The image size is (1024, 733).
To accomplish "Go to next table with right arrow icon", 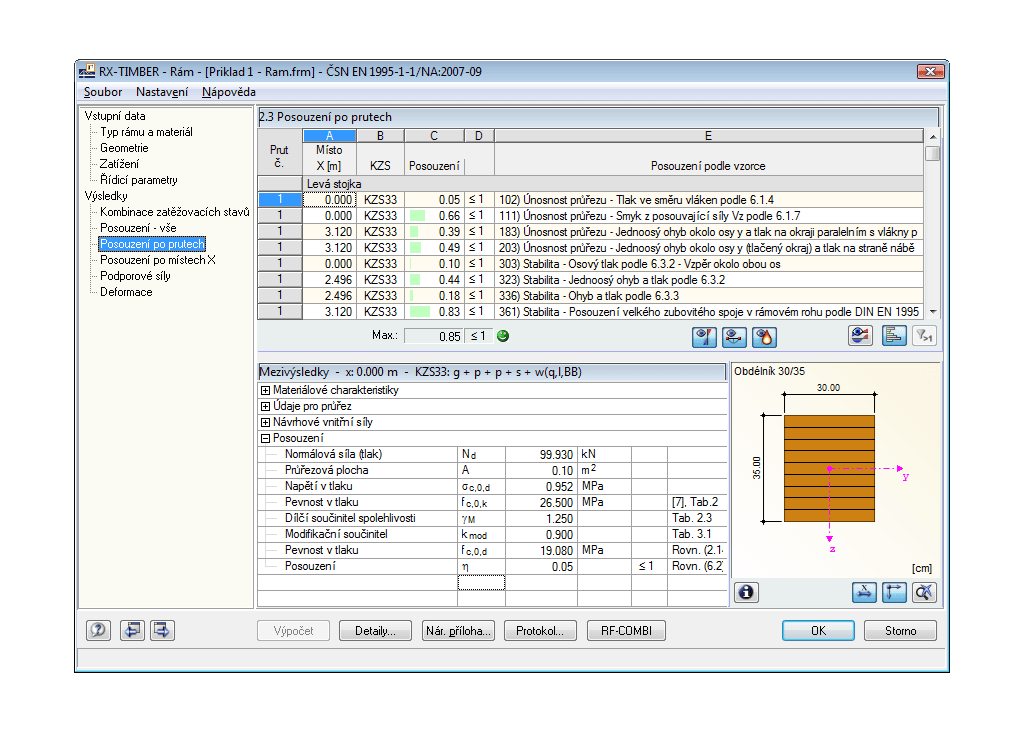I will [162, 630].
